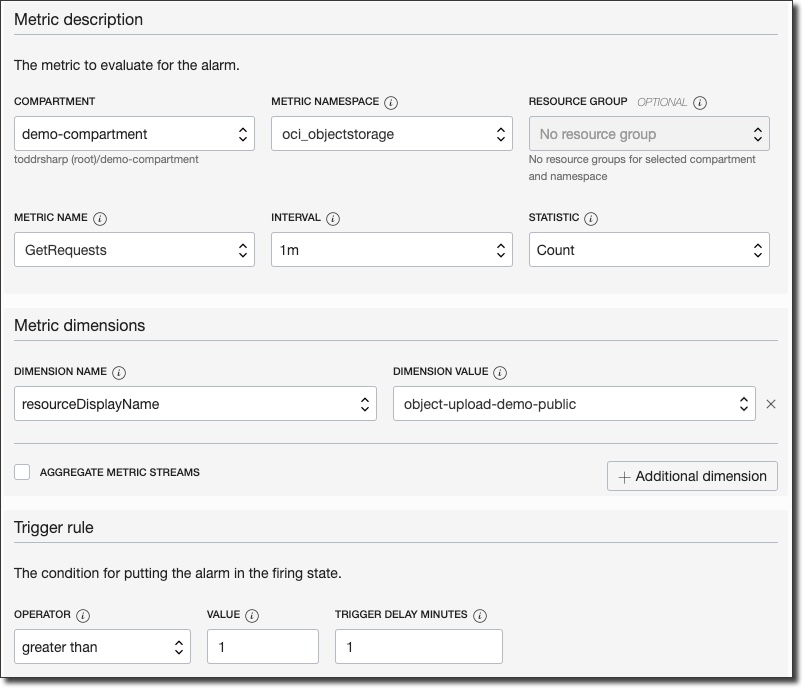Screen dimensions: 803x688
Task: Enable Aggregate Metric Streams checkbox
Action: click(22, 472)
